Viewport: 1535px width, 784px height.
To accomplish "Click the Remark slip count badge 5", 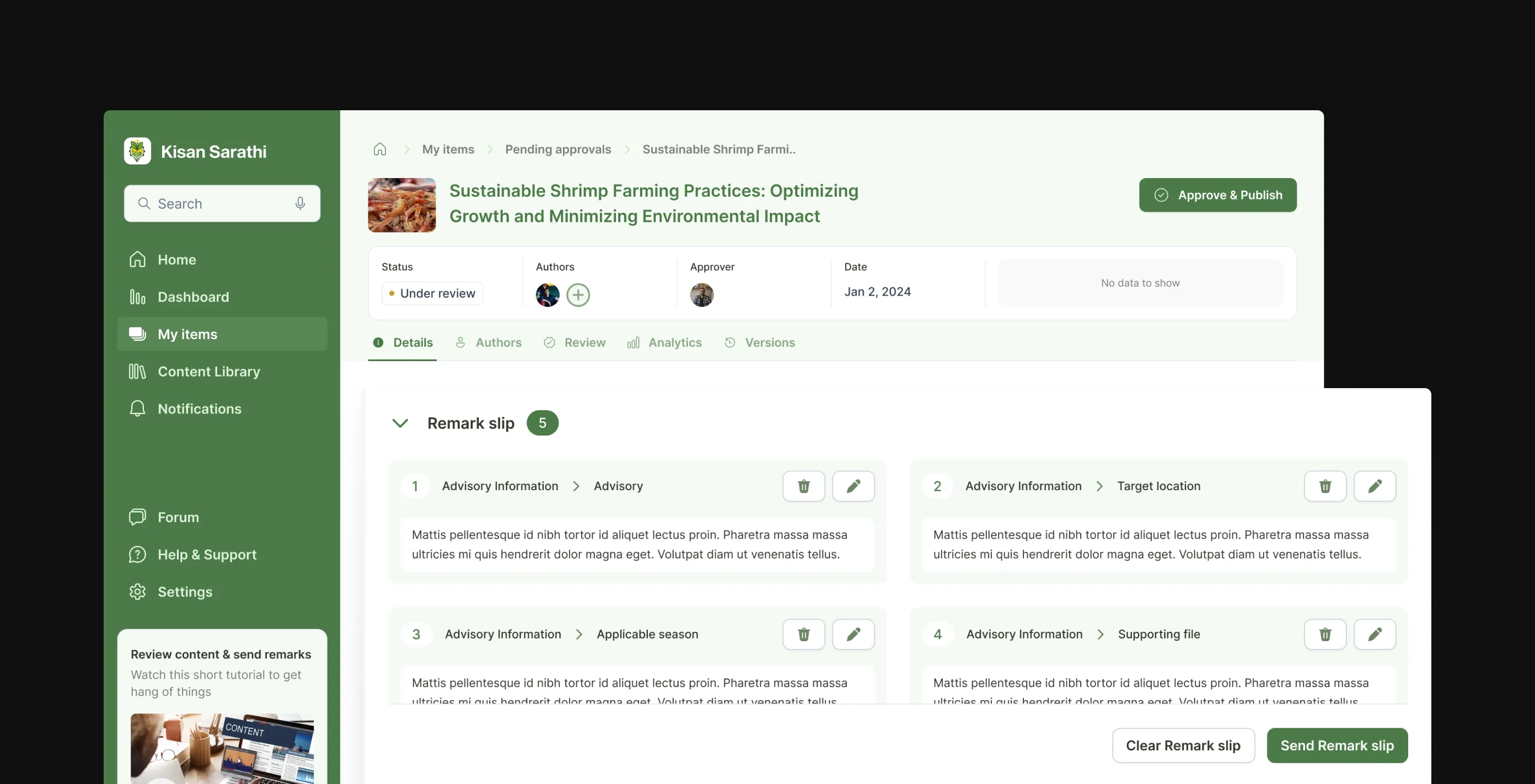I will coord(542,423).
